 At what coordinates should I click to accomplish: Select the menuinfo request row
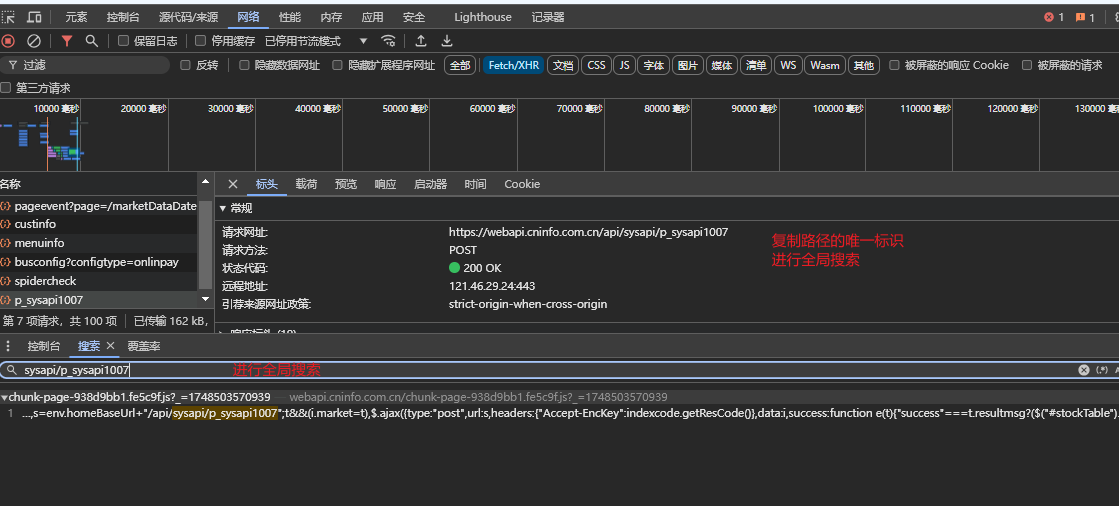[98, 243]
